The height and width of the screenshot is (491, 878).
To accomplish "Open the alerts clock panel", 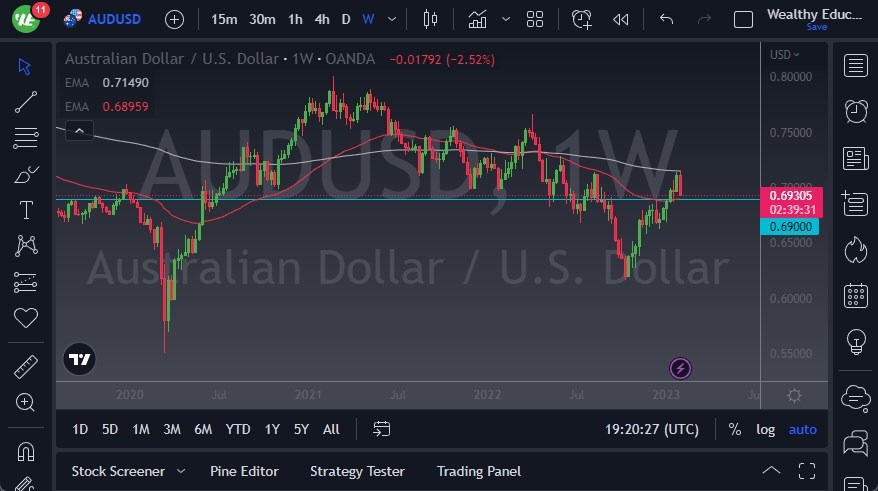I will click(856, 111).
